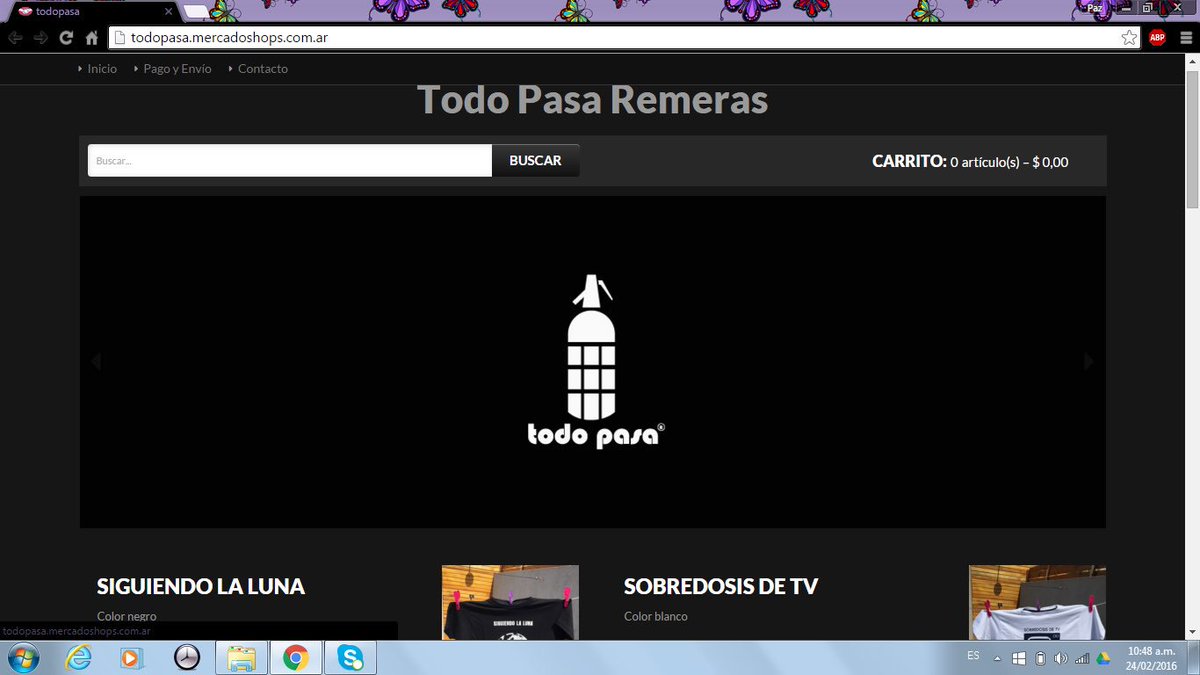Open the browser home page

click(x=92, y=38)
